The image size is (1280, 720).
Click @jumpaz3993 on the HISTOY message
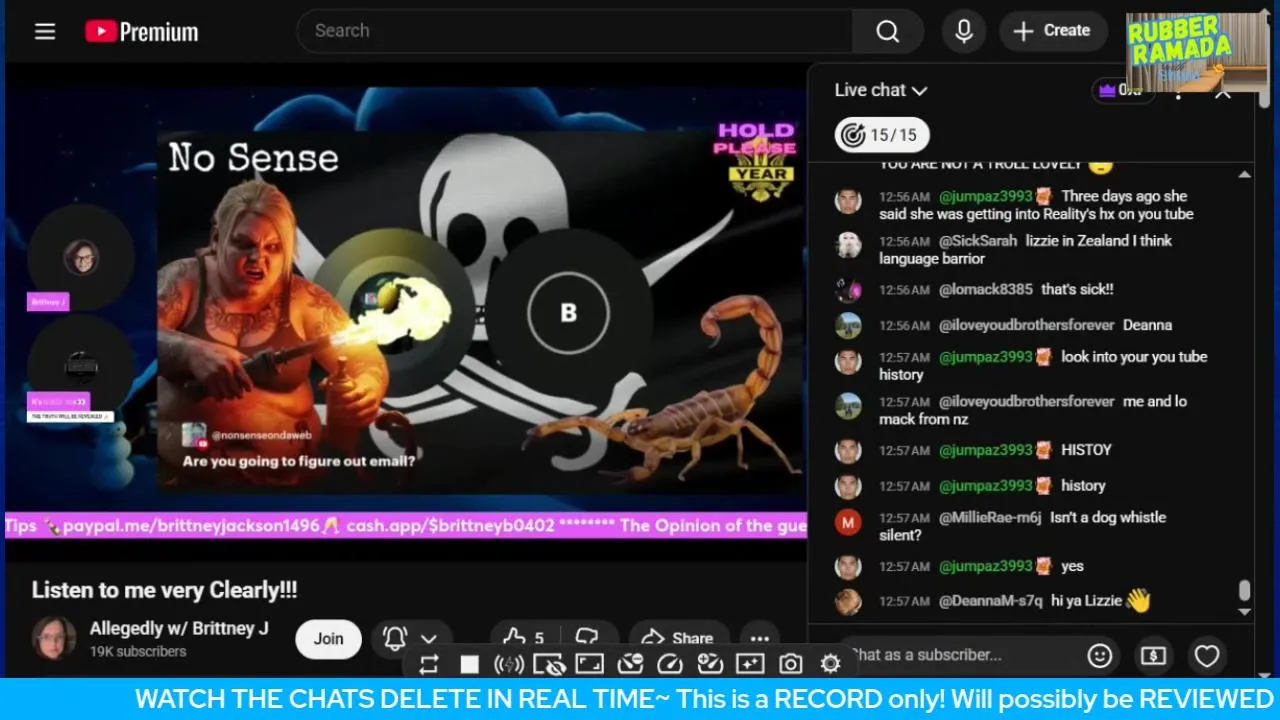[985, 450]
